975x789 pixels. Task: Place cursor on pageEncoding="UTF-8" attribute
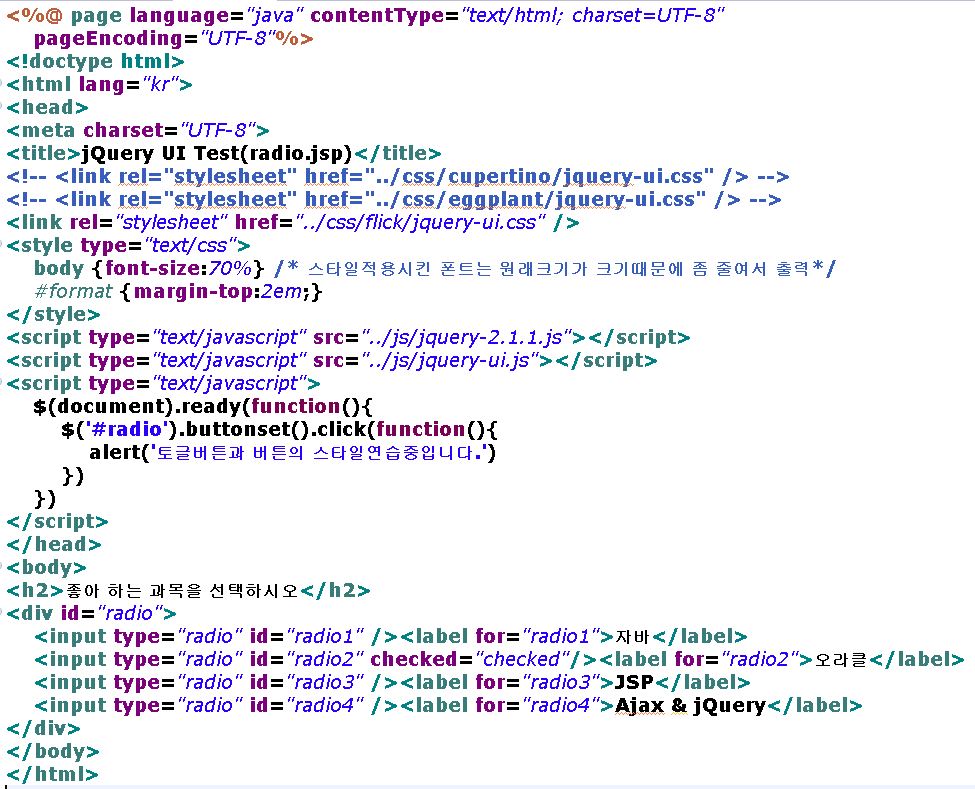[x=154, y=39]
